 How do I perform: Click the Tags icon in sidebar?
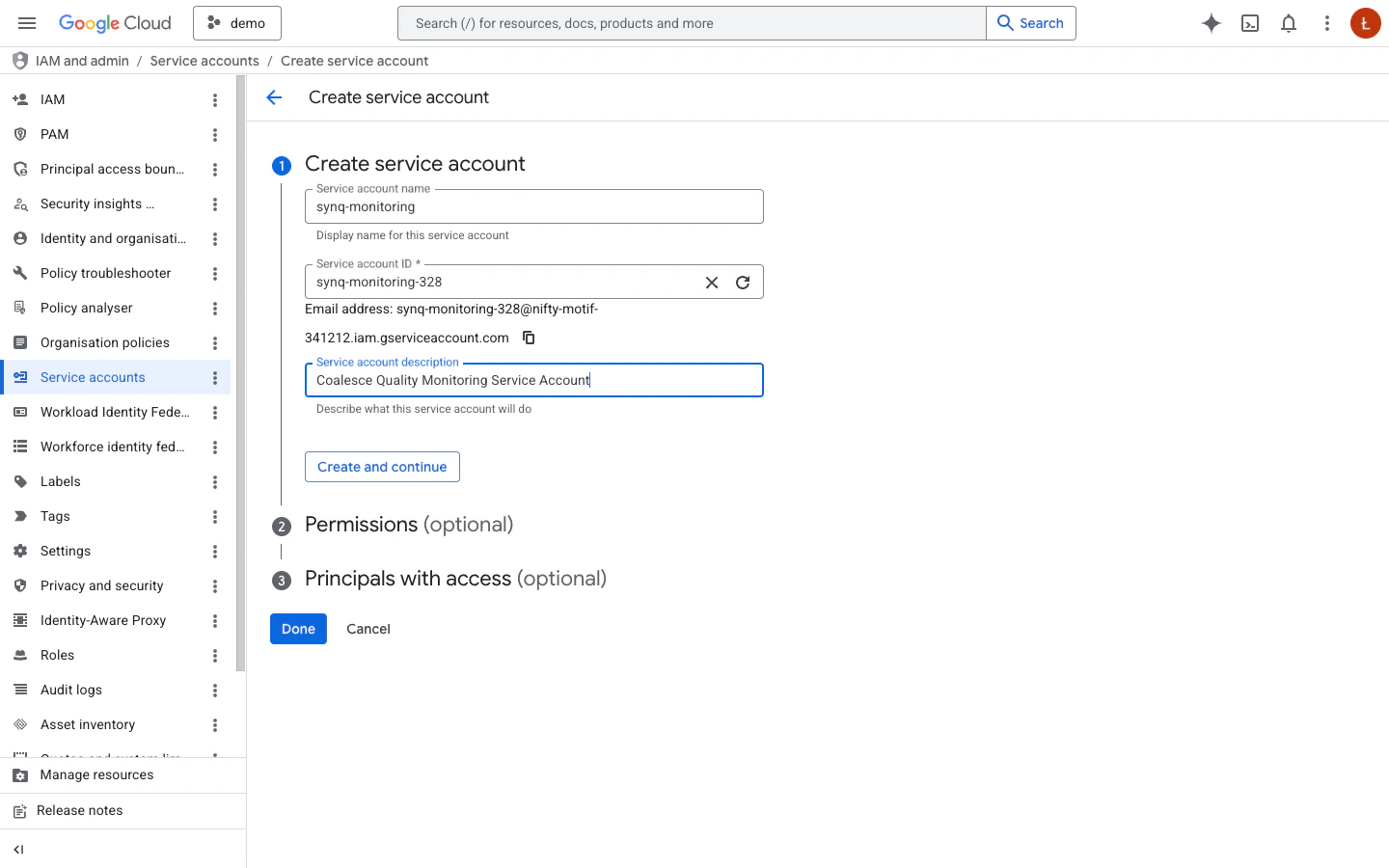(x=20, y=516)
